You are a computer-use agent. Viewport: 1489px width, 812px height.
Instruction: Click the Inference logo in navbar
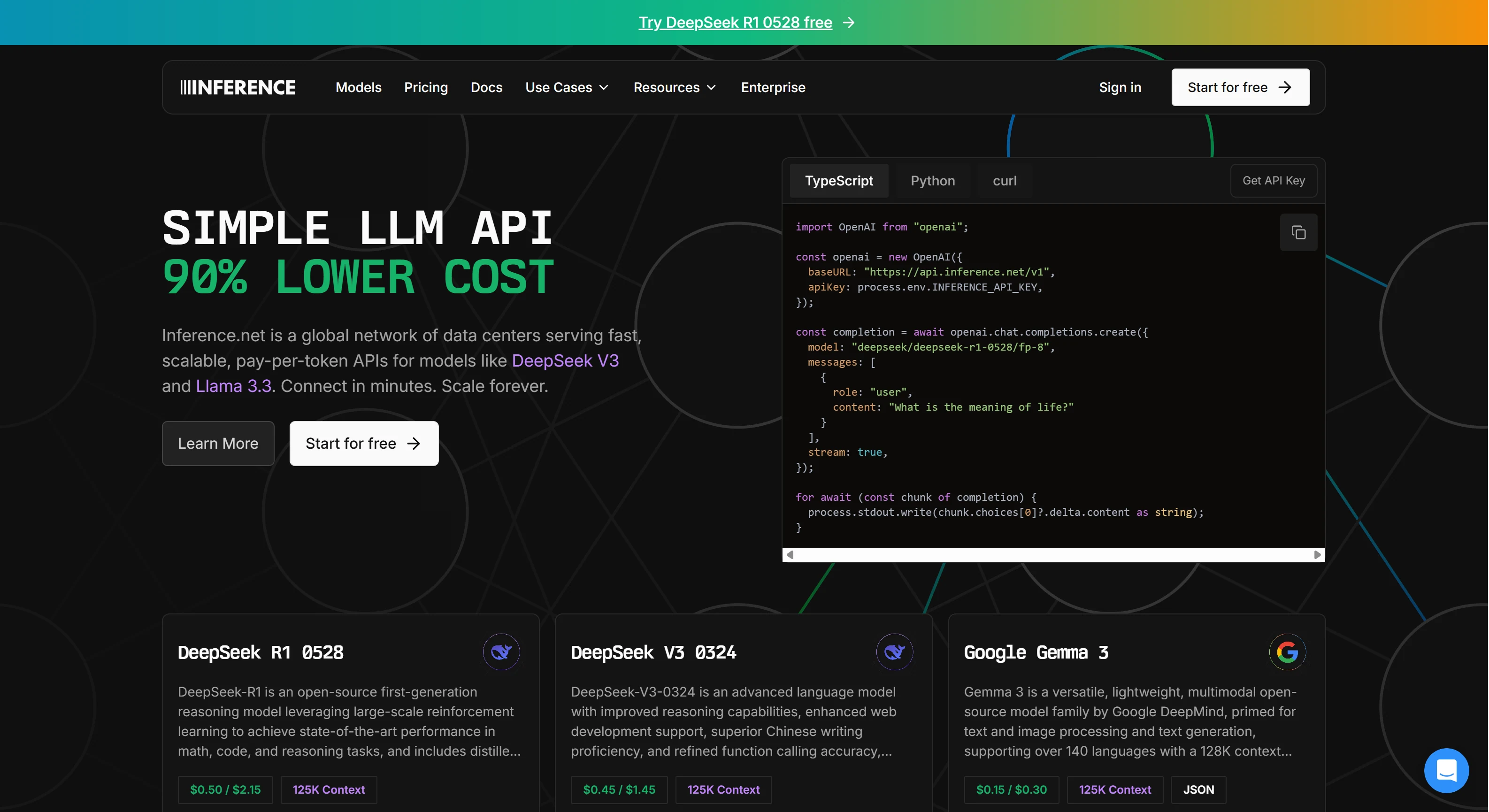(x=238, y=87)
